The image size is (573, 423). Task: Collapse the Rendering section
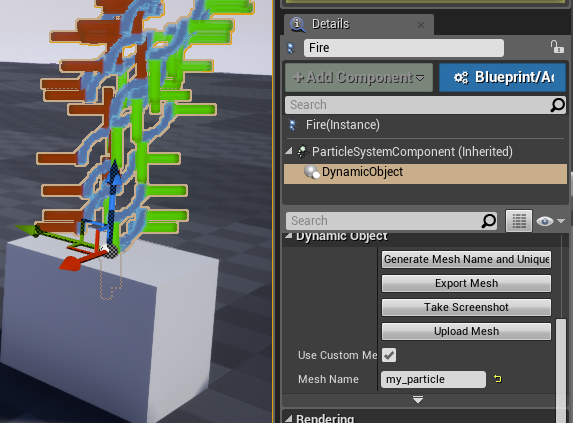(289, 418)
